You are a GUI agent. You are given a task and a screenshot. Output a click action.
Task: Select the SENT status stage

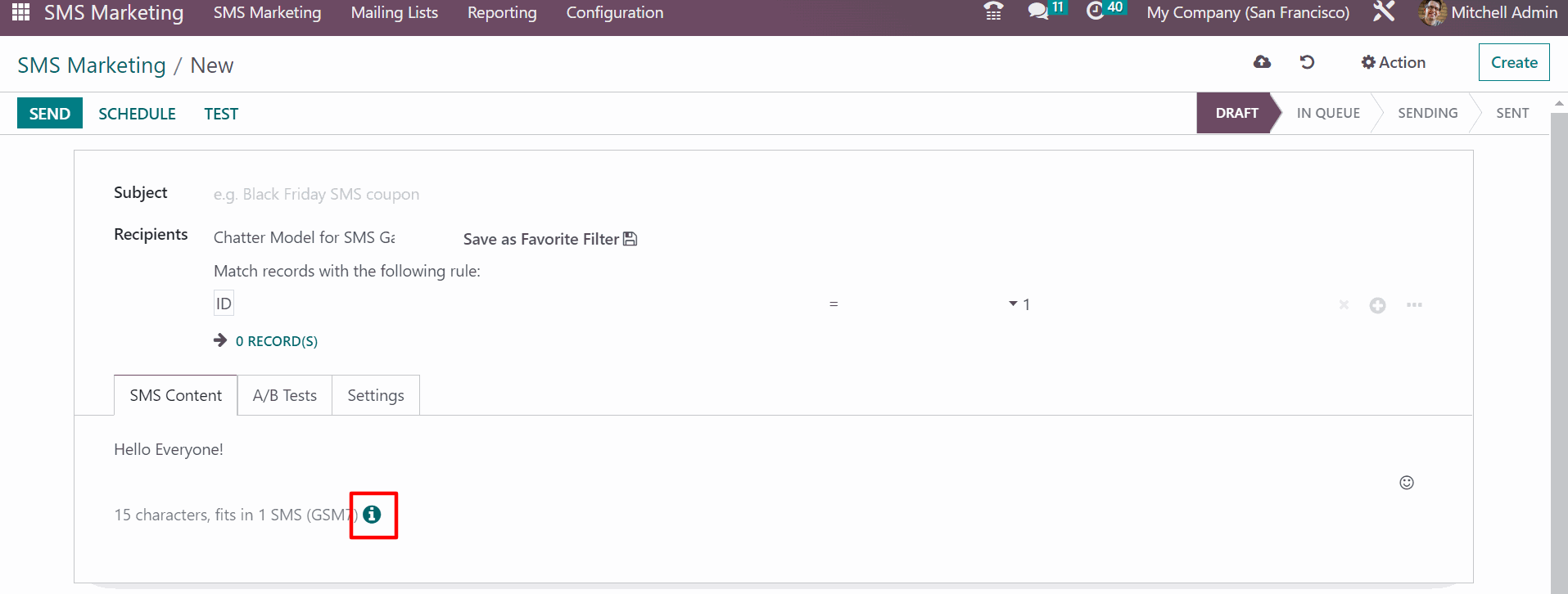tap(1512, 113)
